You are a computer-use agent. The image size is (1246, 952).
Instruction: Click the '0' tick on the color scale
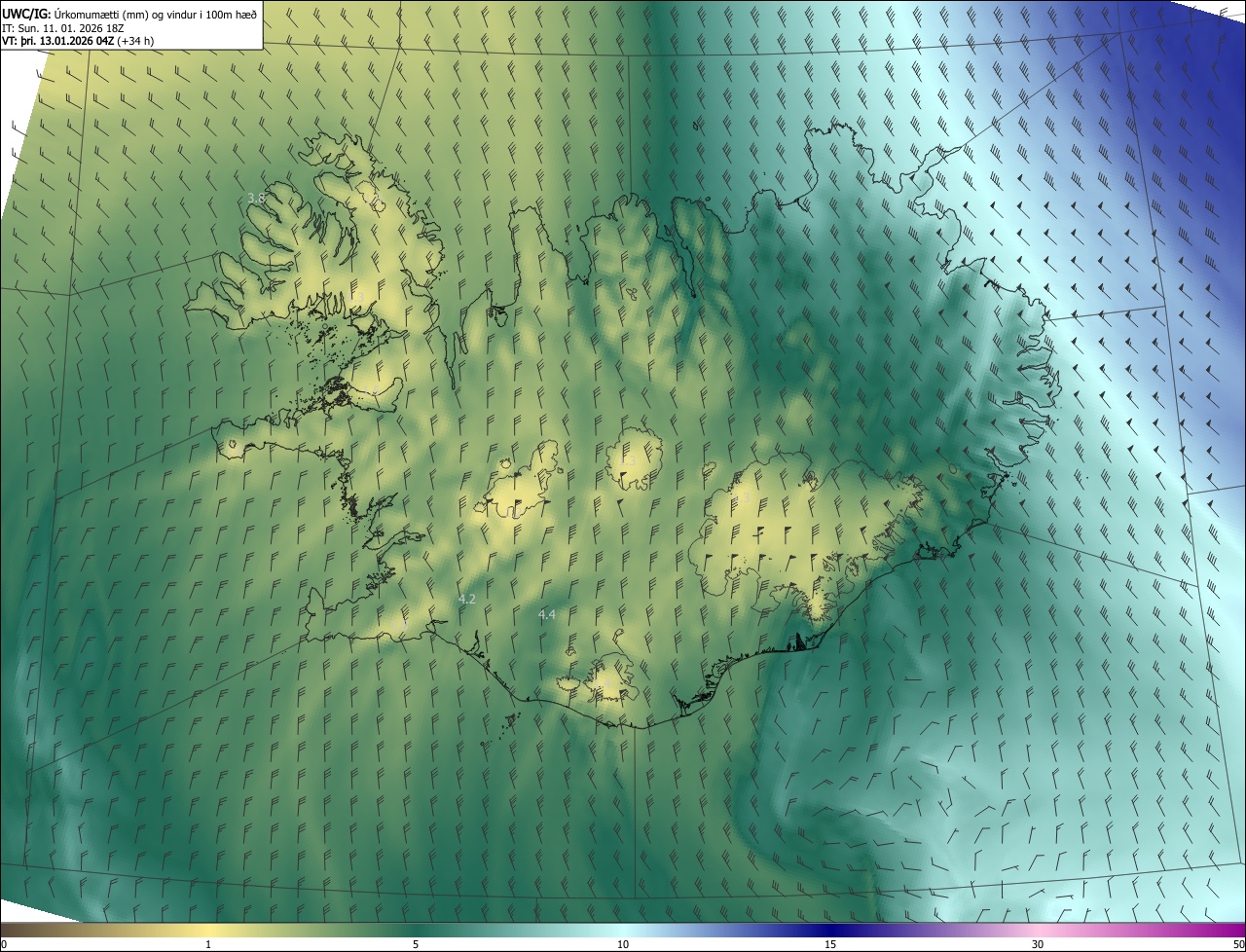[x=4, y=944]
